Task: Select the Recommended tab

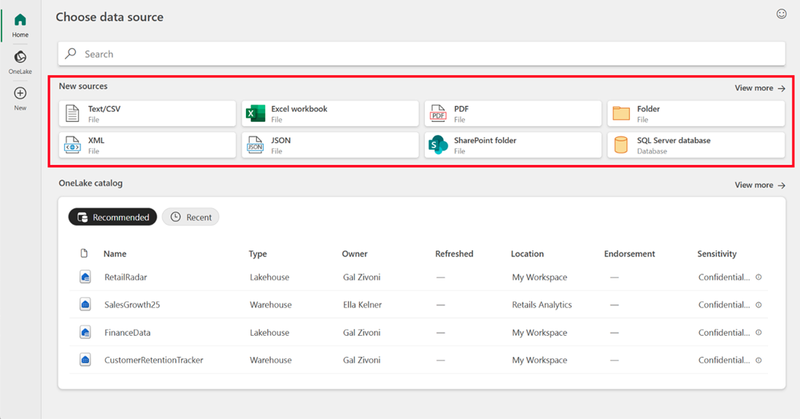Action: [x=113, y=217]
